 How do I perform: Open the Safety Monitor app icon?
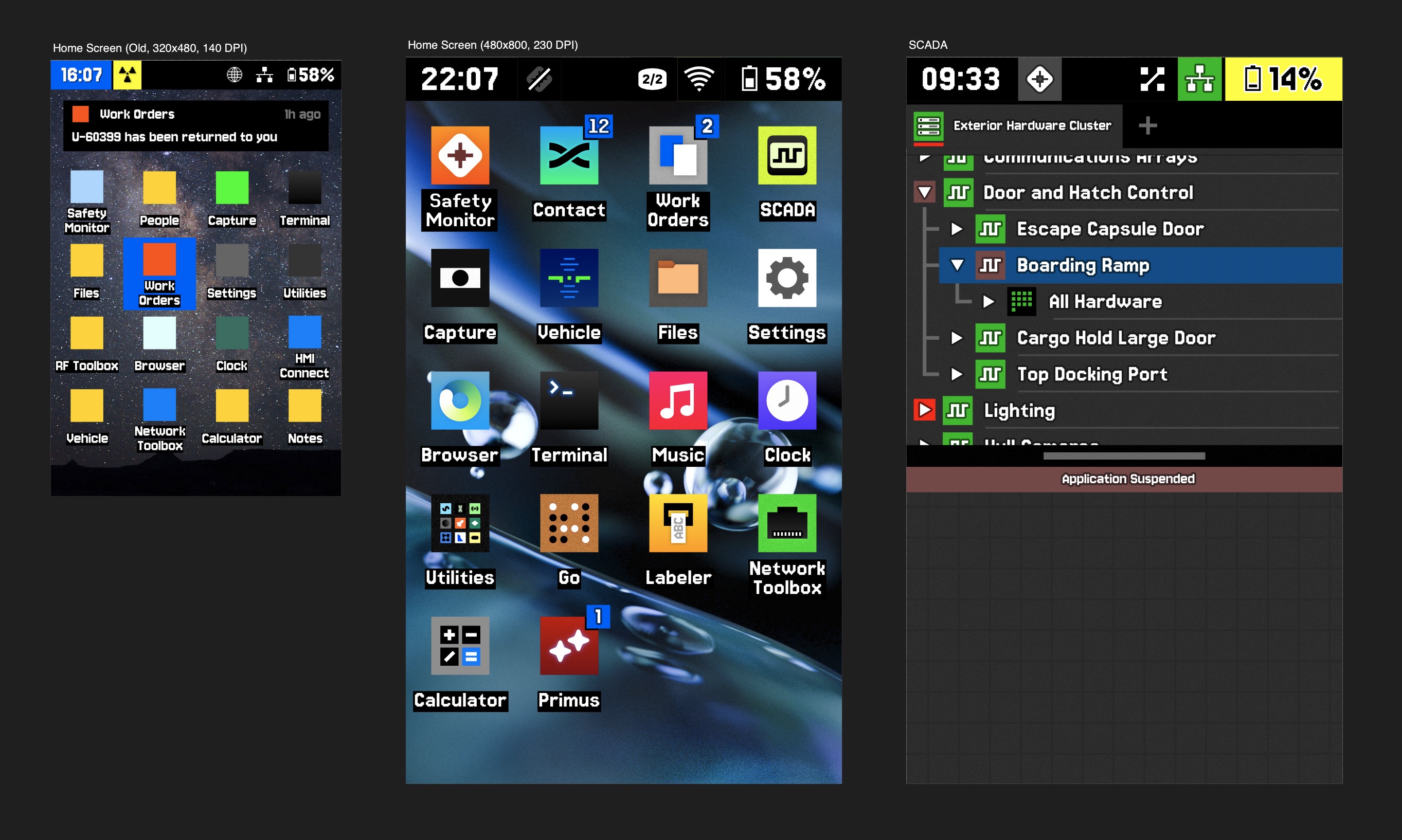[x=460, y=155]
